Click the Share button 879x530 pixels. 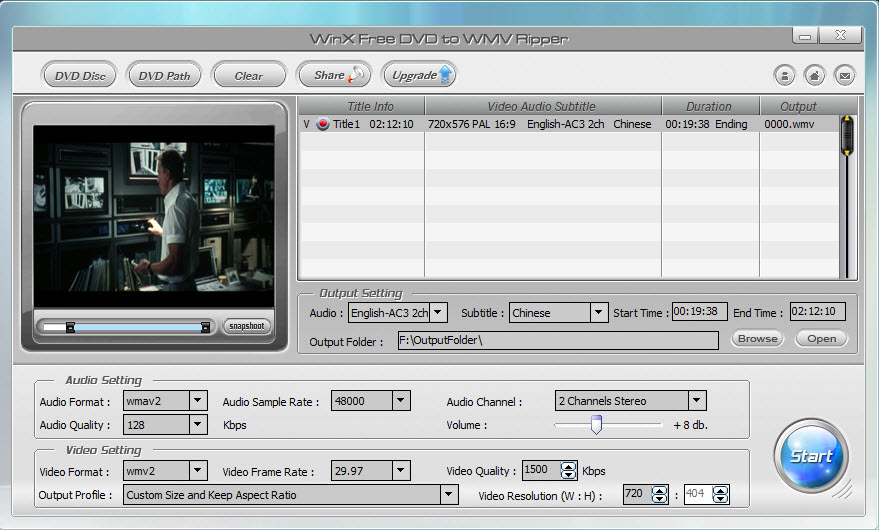click(x=335, y=75)
